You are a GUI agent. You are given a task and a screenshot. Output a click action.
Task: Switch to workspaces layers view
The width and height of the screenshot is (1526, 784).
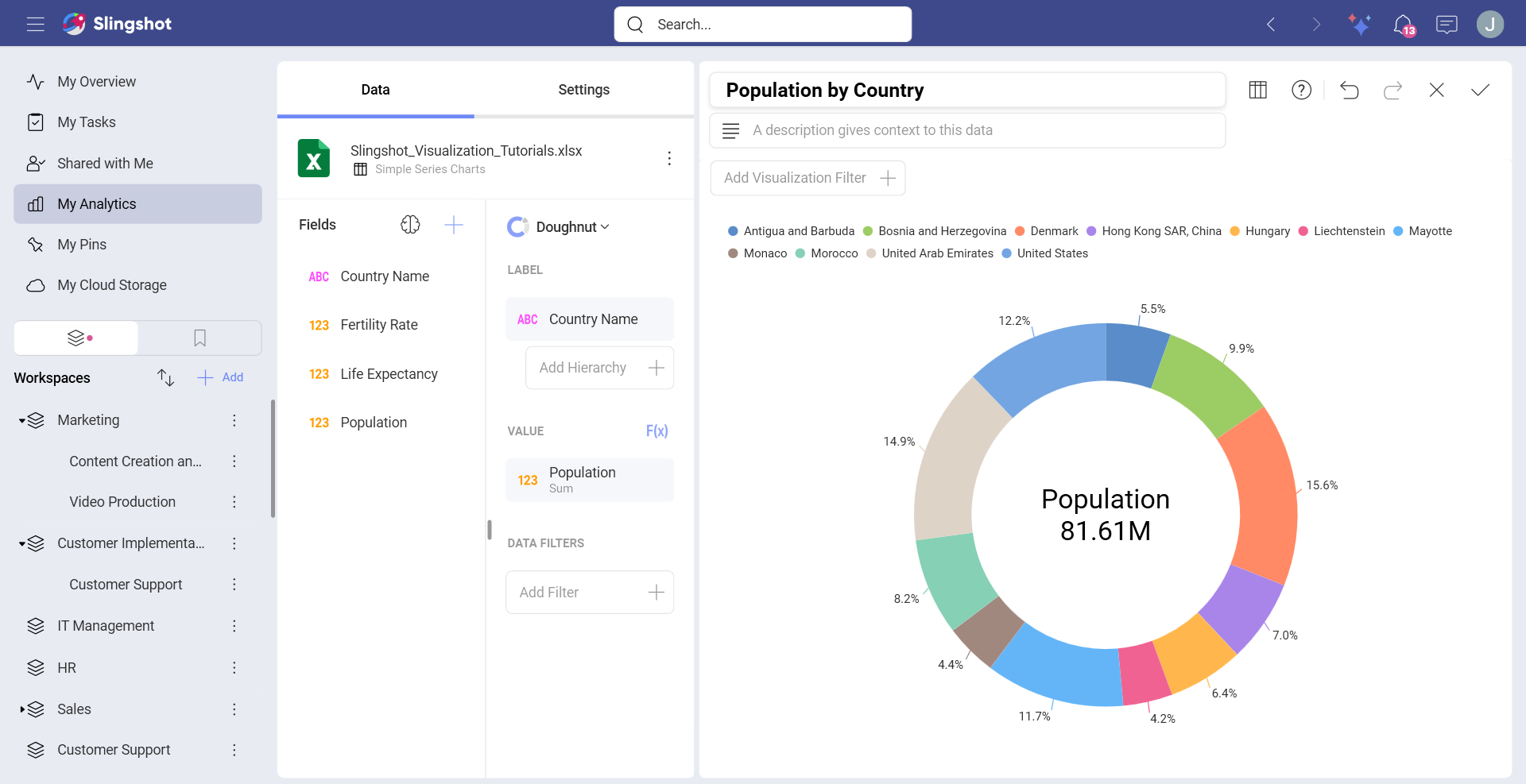coord(76,338)
